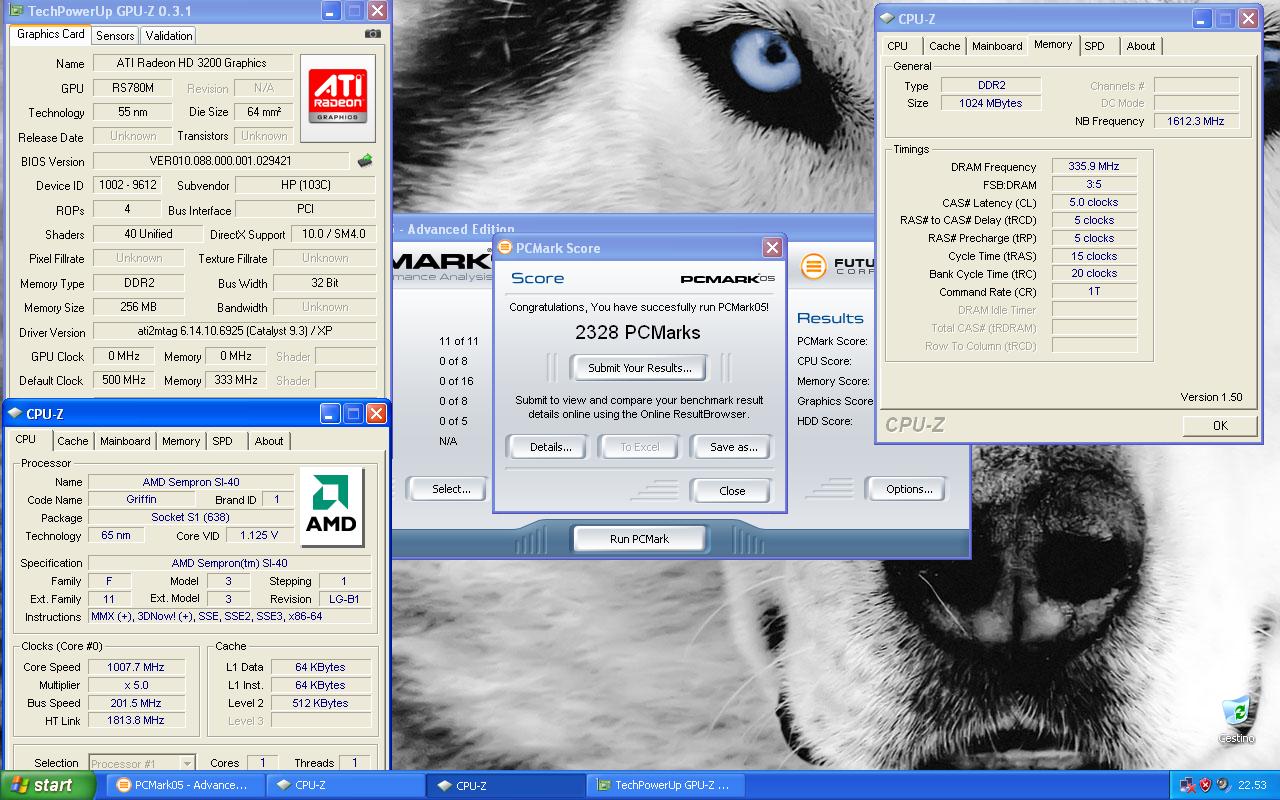Open the Cestino recycle bin desktop icon
Image resolution: width=1280 pixels, height=800 pixels.
click(x=1236, y=719)
